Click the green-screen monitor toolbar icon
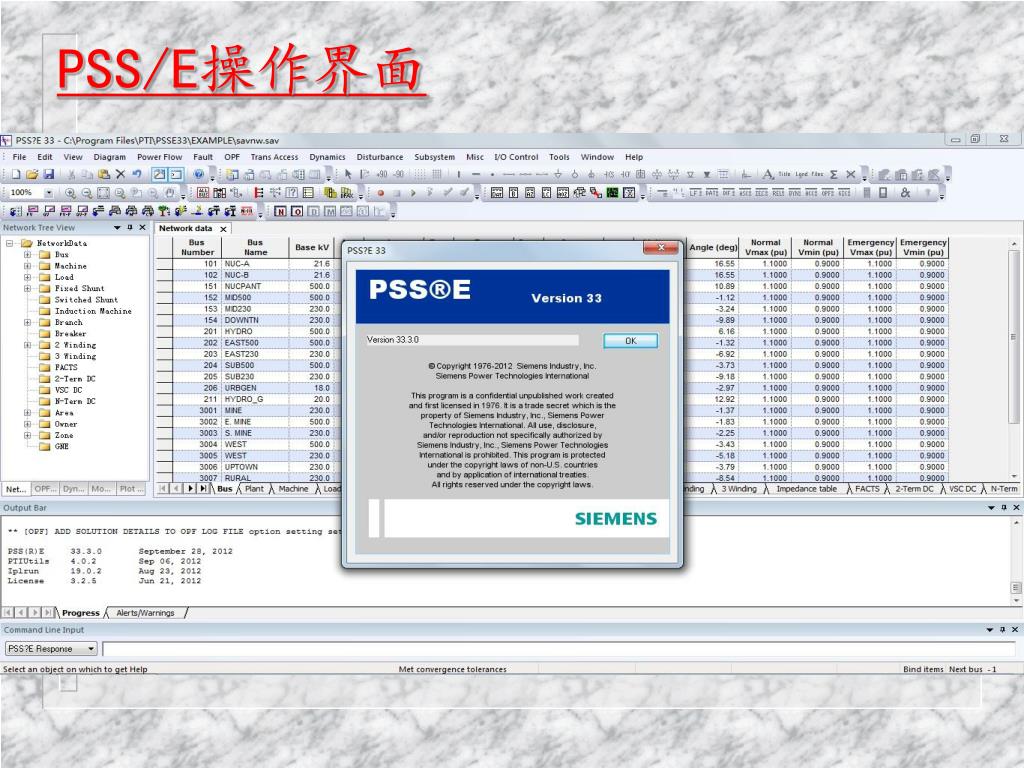The image size is (1024, 768). coord(612,193)
